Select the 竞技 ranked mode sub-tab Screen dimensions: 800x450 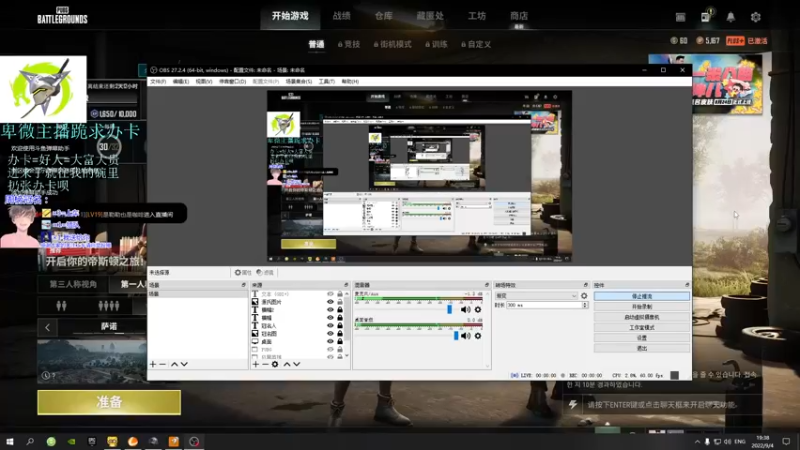349,44
